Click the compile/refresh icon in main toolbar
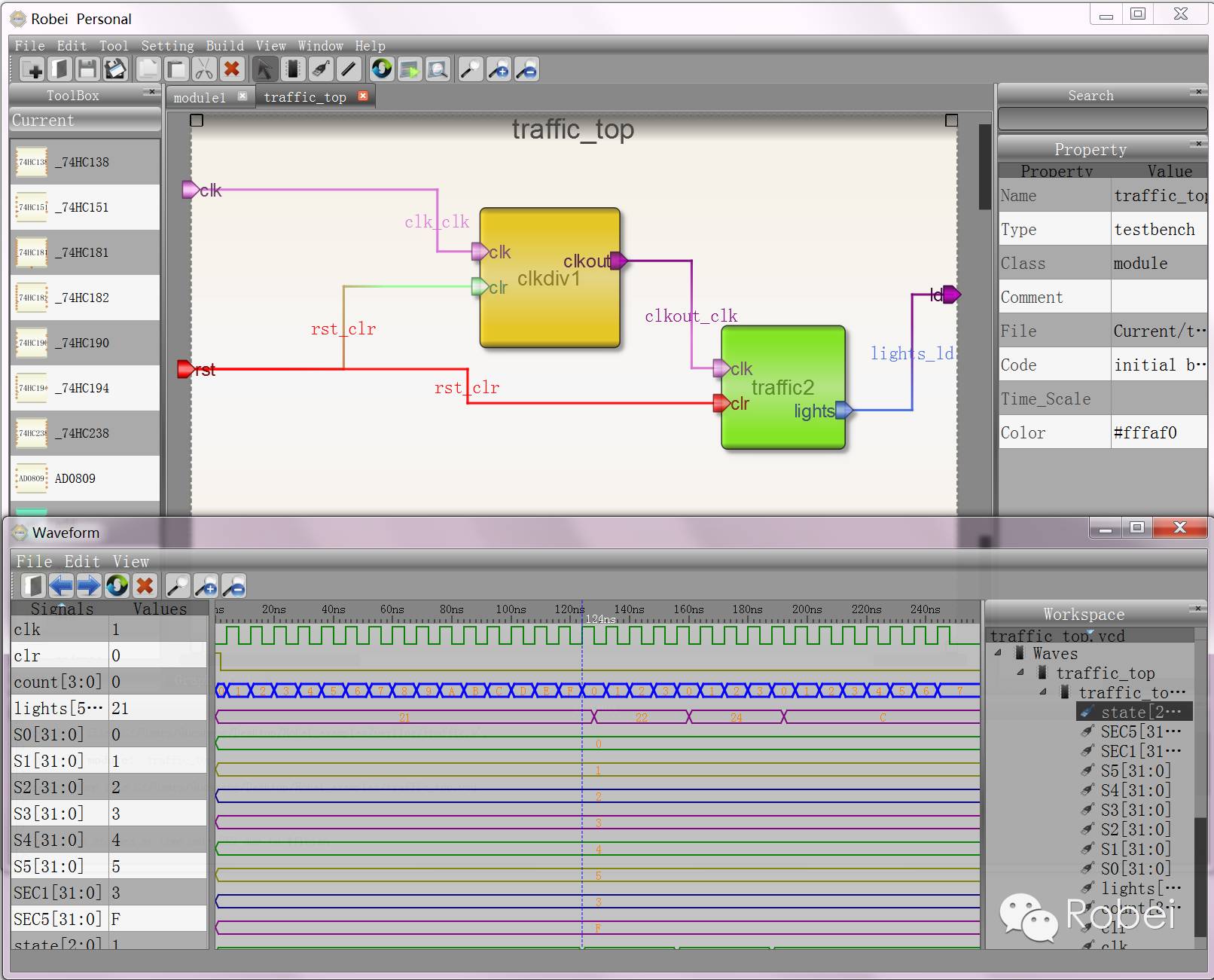This screenshot has width=1214, height=980. click(x=382, y=70)
